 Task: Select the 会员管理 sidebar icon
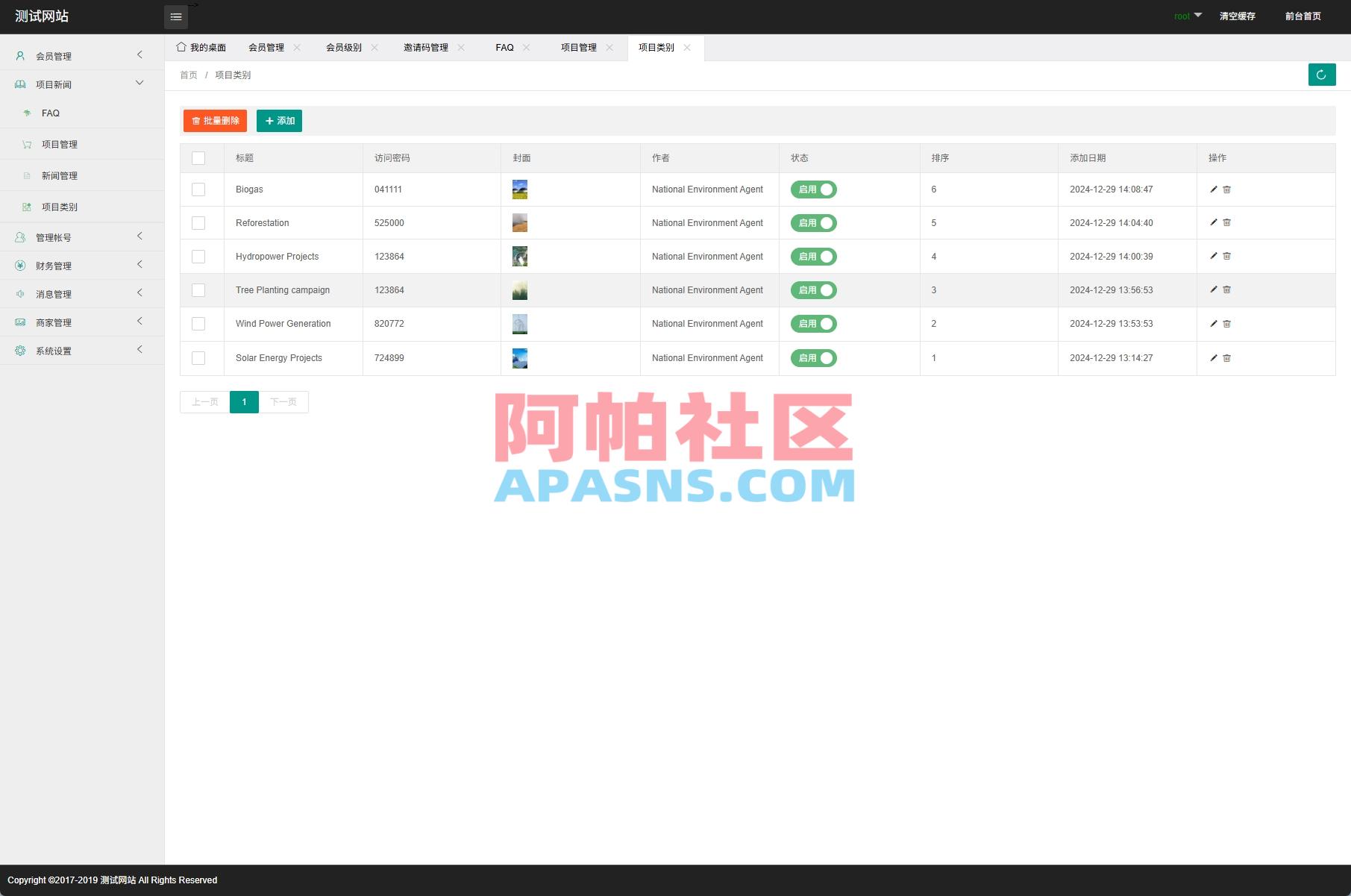point(19,55)
